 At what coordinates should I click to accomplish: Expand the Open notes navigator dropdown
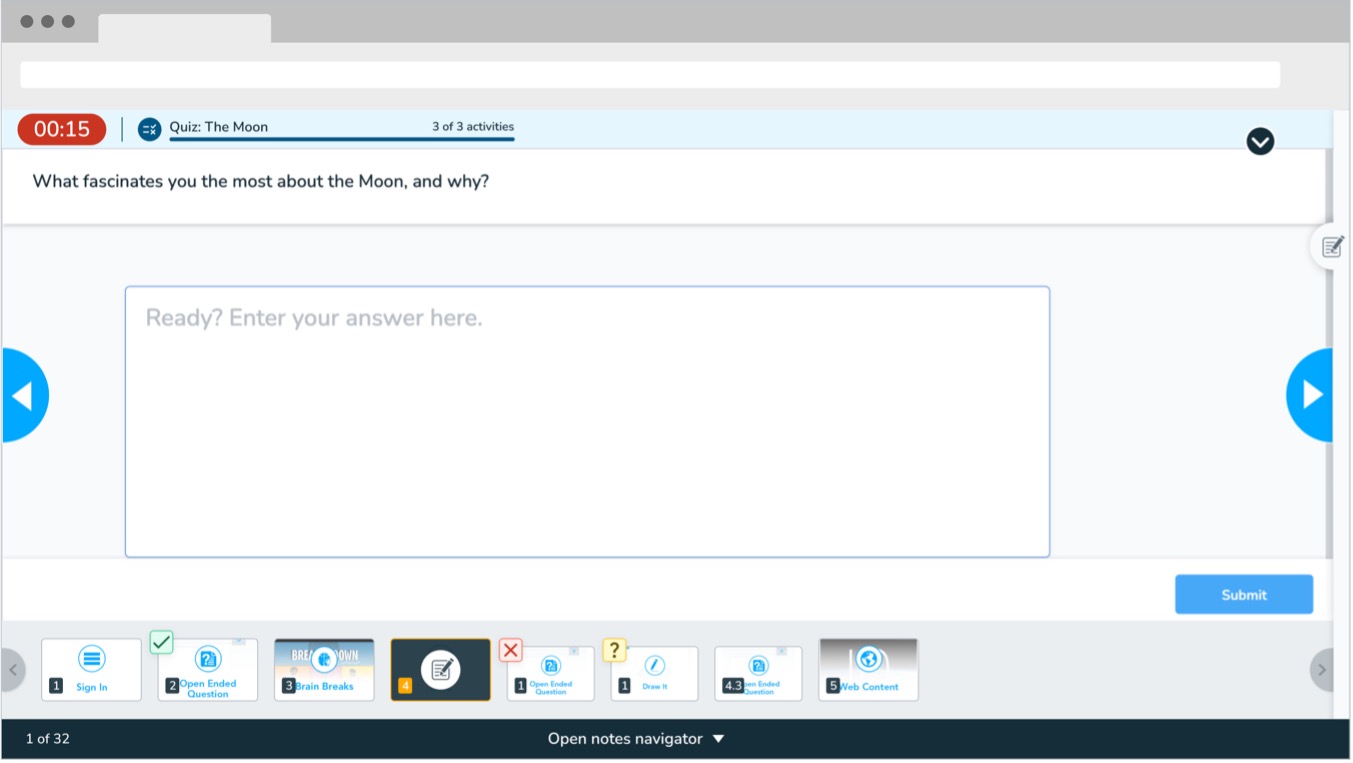635,739
